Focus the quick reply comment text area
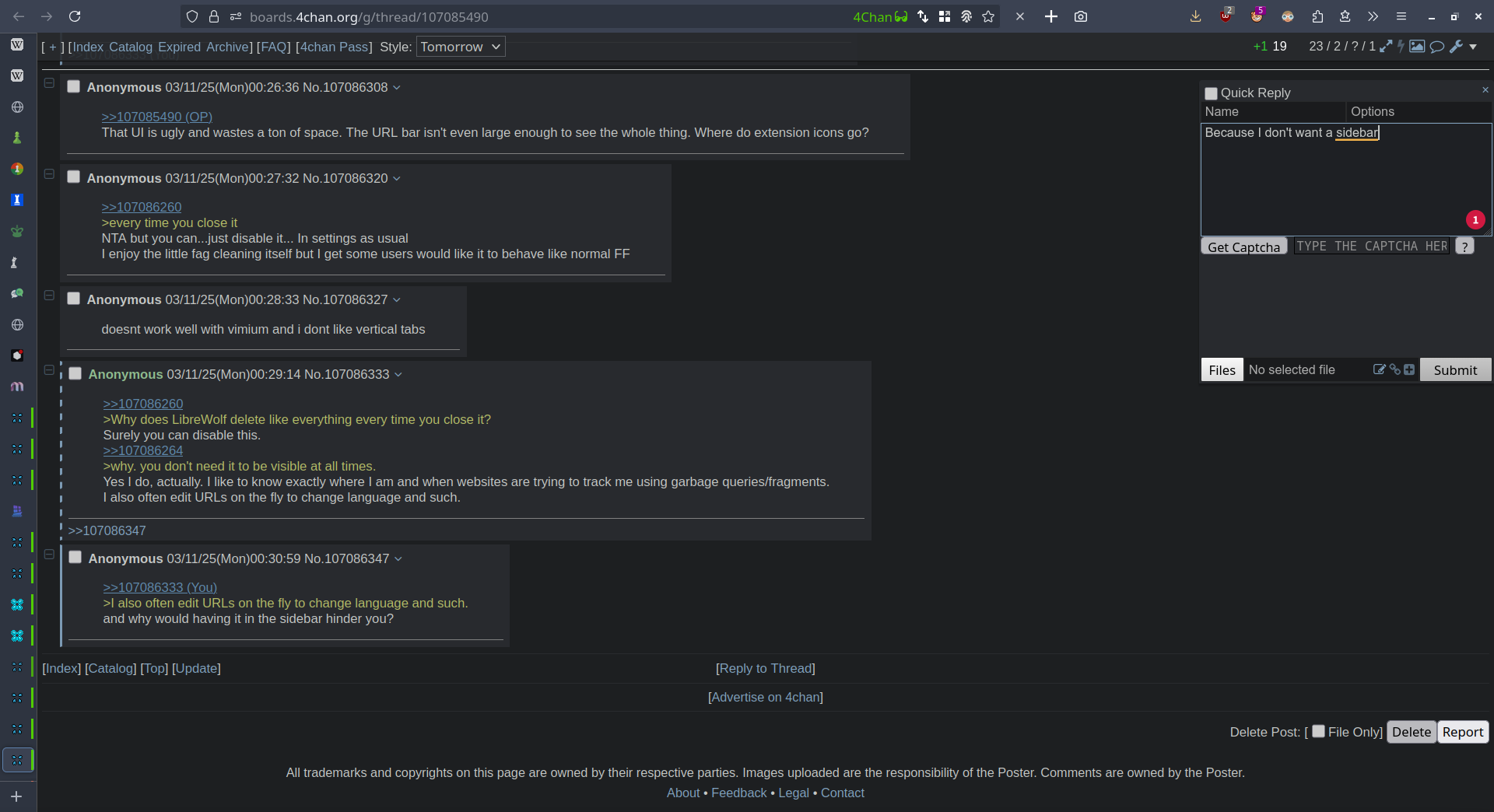The height and width of the screenshot is (812, 1494). [x=1346, y=180]
